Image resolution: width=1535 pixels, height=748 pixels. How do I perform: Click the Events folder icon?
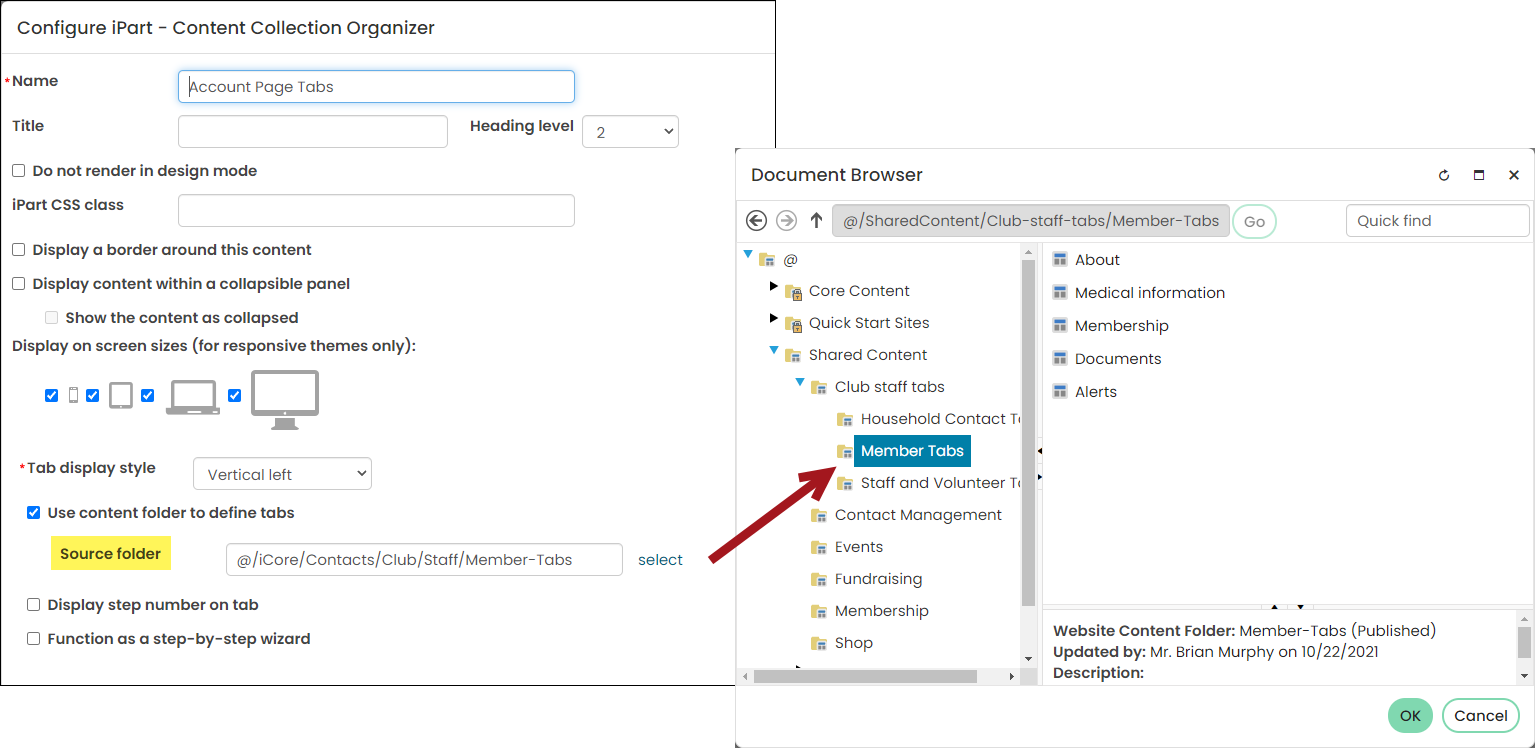819,547
